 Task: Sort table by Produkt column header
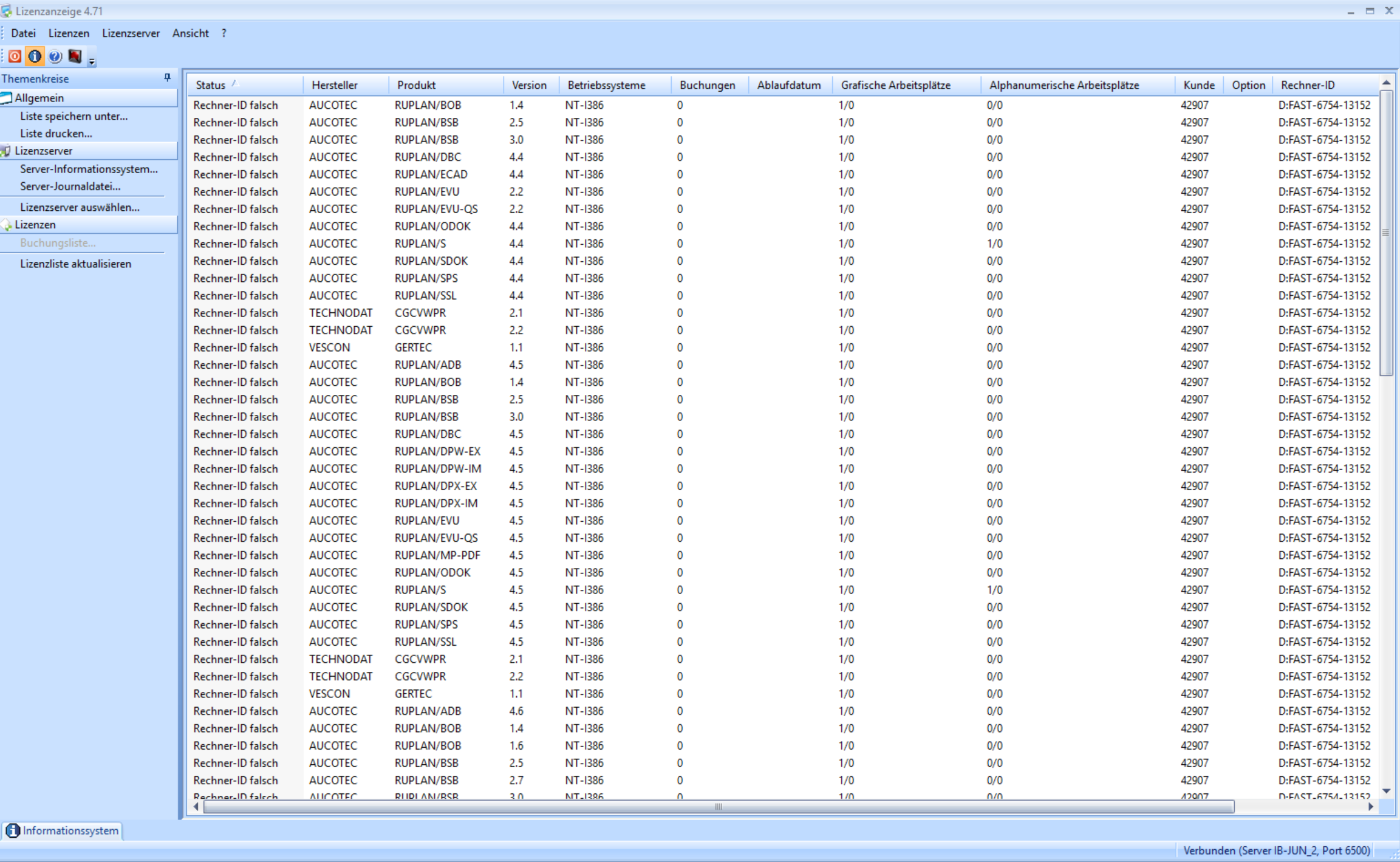click(416, 85)
